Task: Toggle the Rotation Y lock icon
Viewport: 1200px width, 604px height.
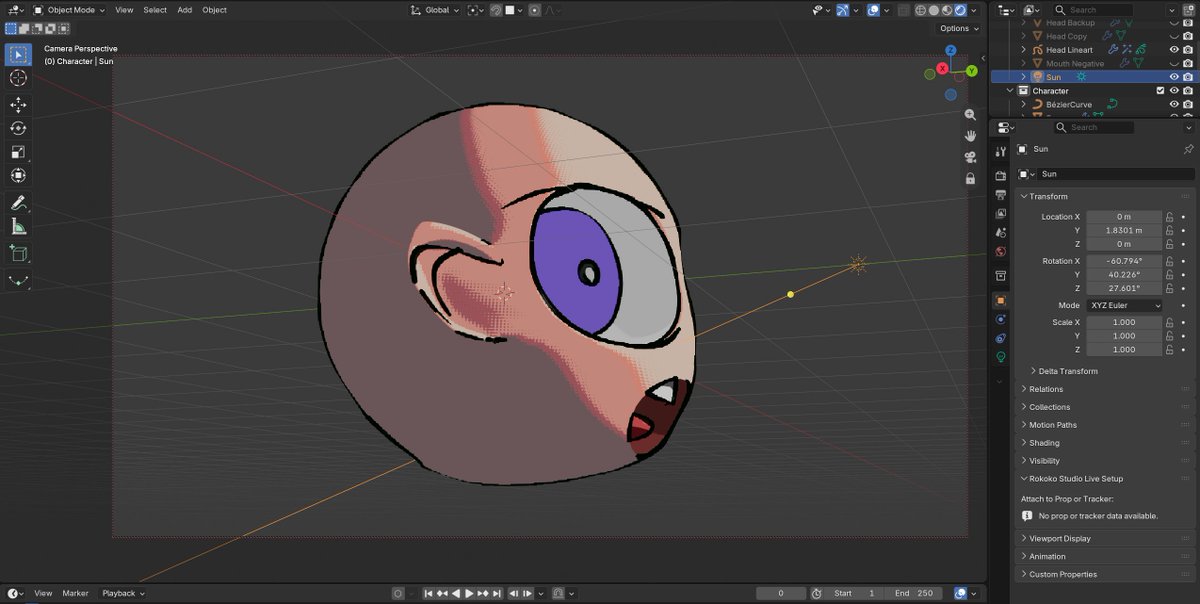Action: (1169, 275)
